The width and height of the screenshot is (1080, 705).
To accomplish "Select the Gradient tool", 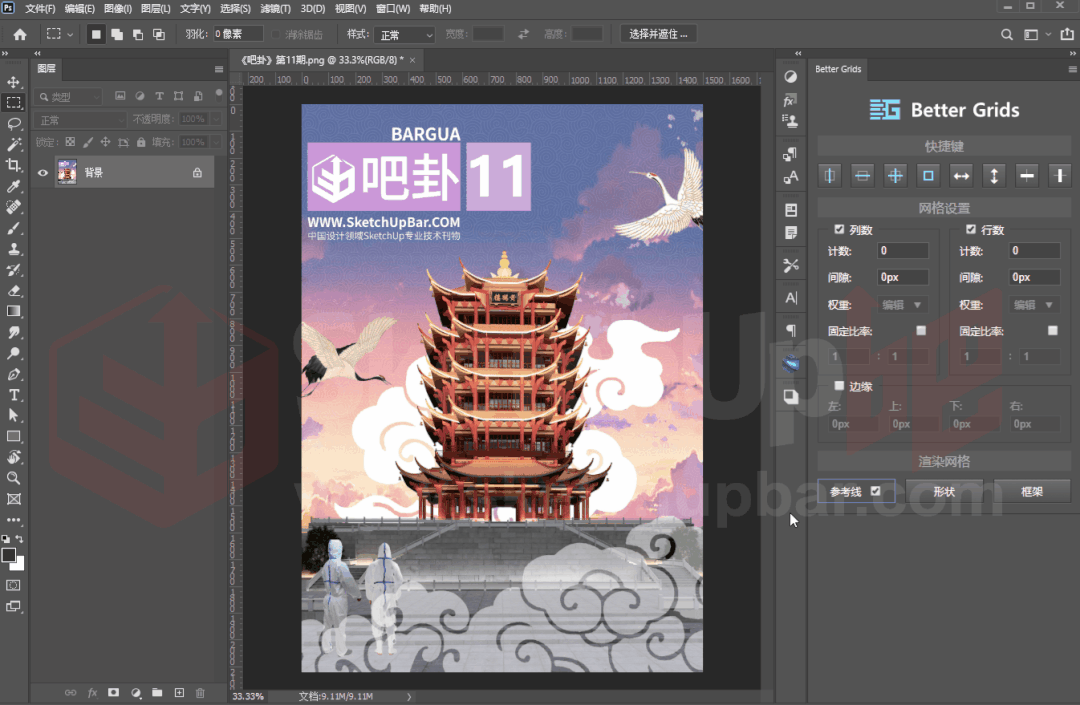I will (14, 311).
